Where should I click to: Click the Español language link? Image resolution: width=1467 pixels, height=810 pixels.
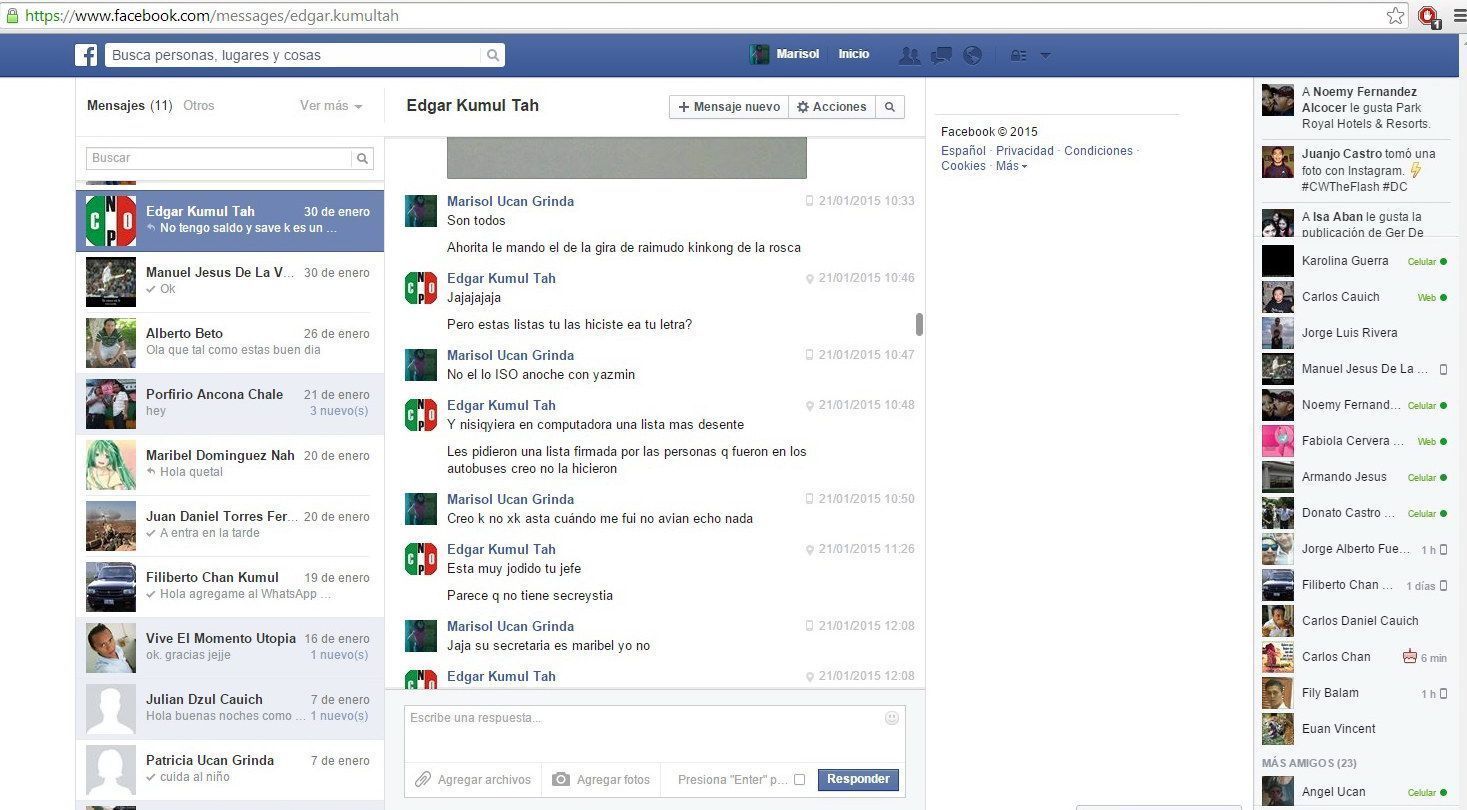pyautogui.click(x=963, y=151)
